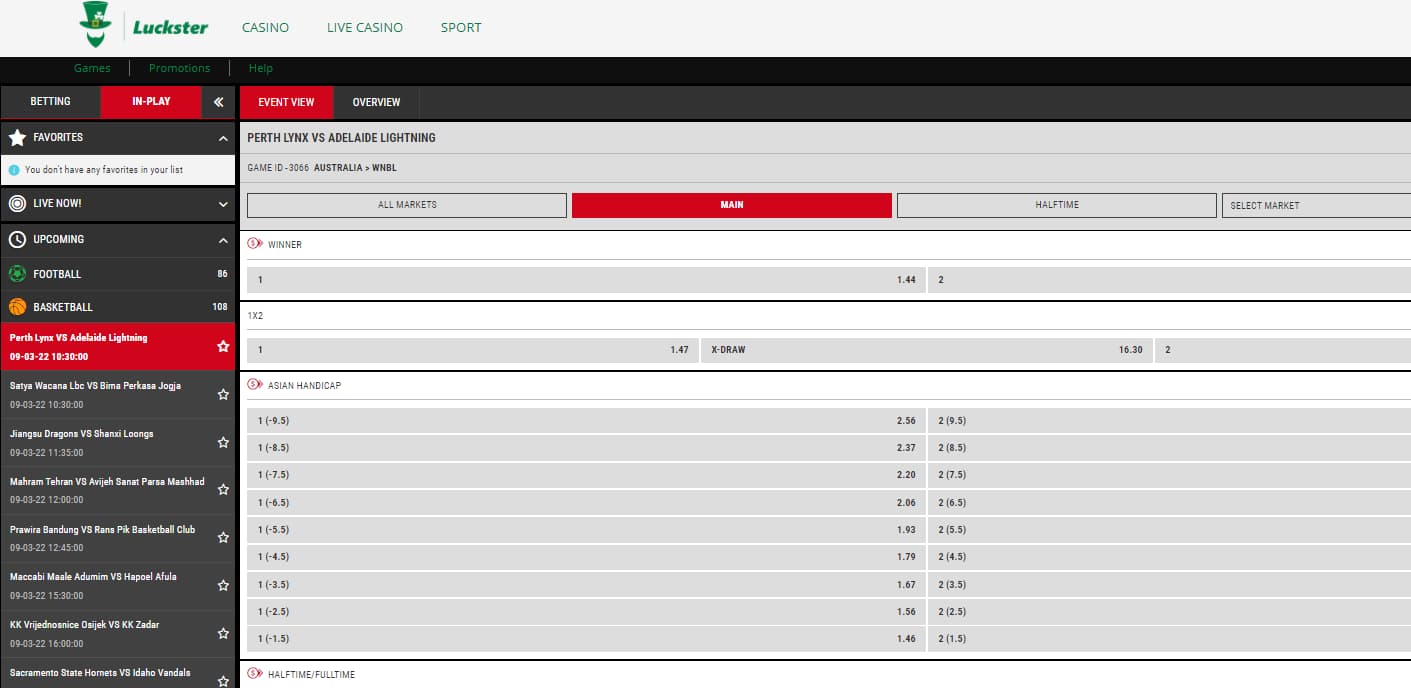Image resolution: width=1411 pixels, height=688 pixels.
Task: Click the Live Now target icon
Action: 17,204
